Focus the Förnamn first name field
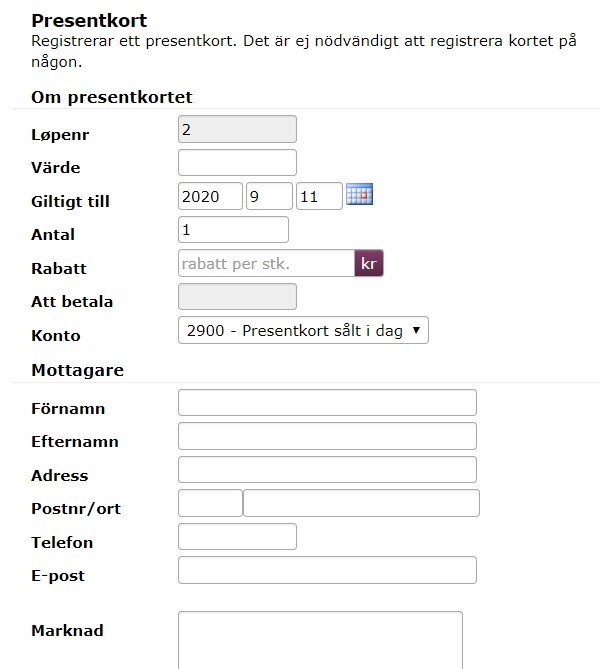 (327, 403)
